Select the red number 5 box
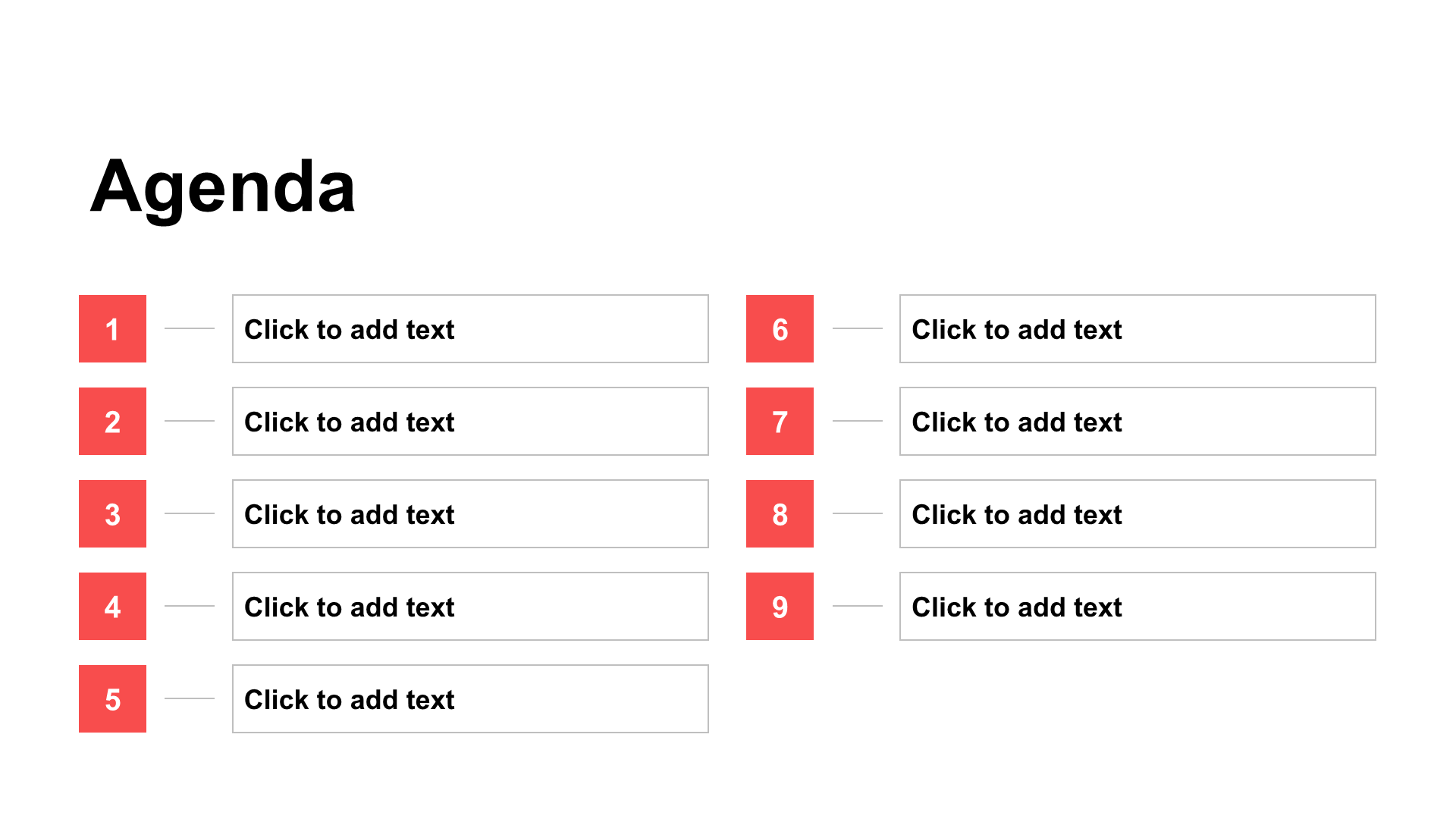The image size is (1456, 819). tap(112, 698)
